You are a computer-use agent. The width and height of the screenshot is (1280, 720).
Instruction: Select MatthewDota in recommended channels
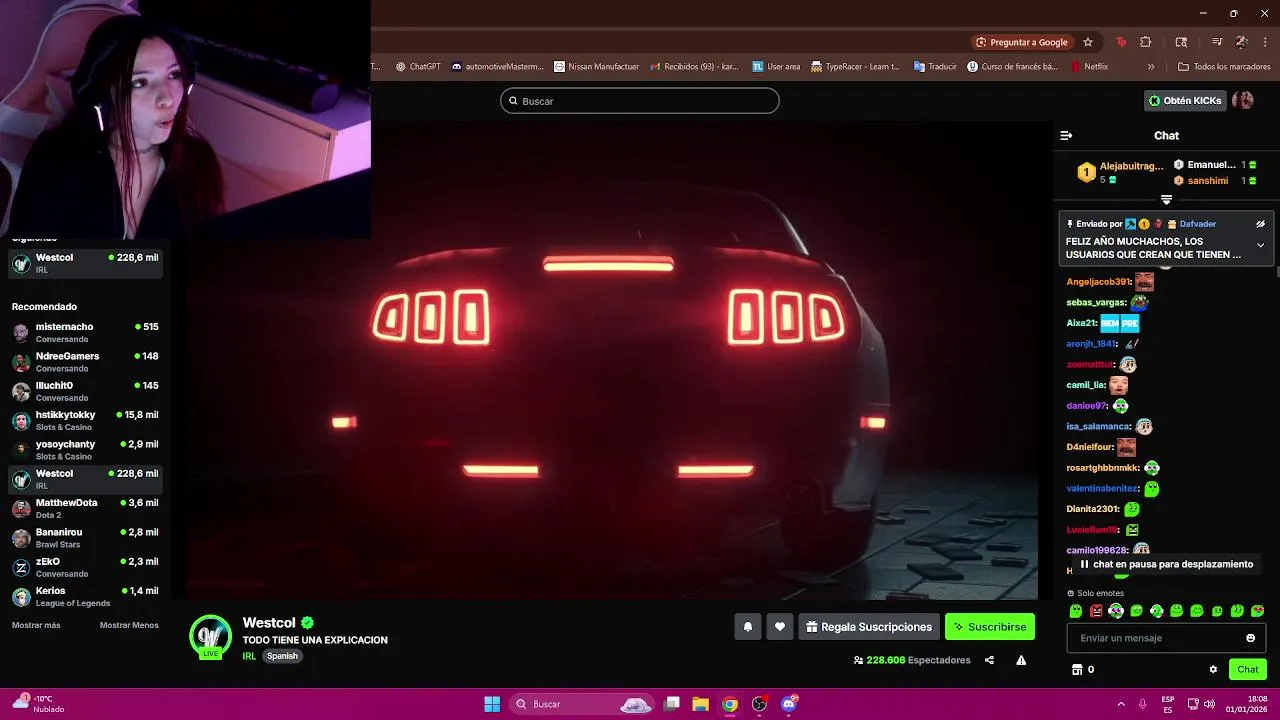(85, 509)
